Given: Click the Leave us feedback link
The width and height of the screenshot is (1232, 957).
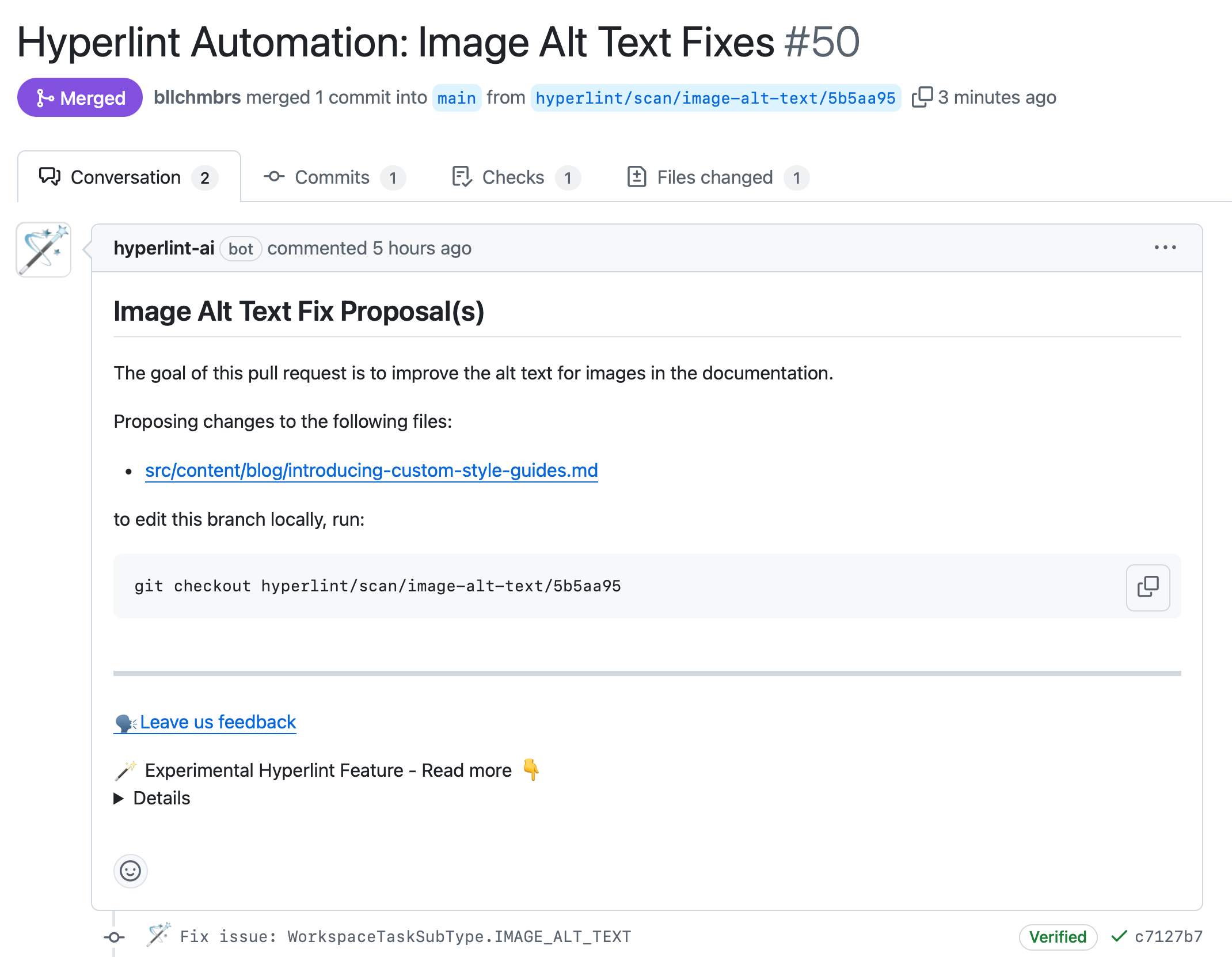Looking at the screenshot, I should pos(217,722).
